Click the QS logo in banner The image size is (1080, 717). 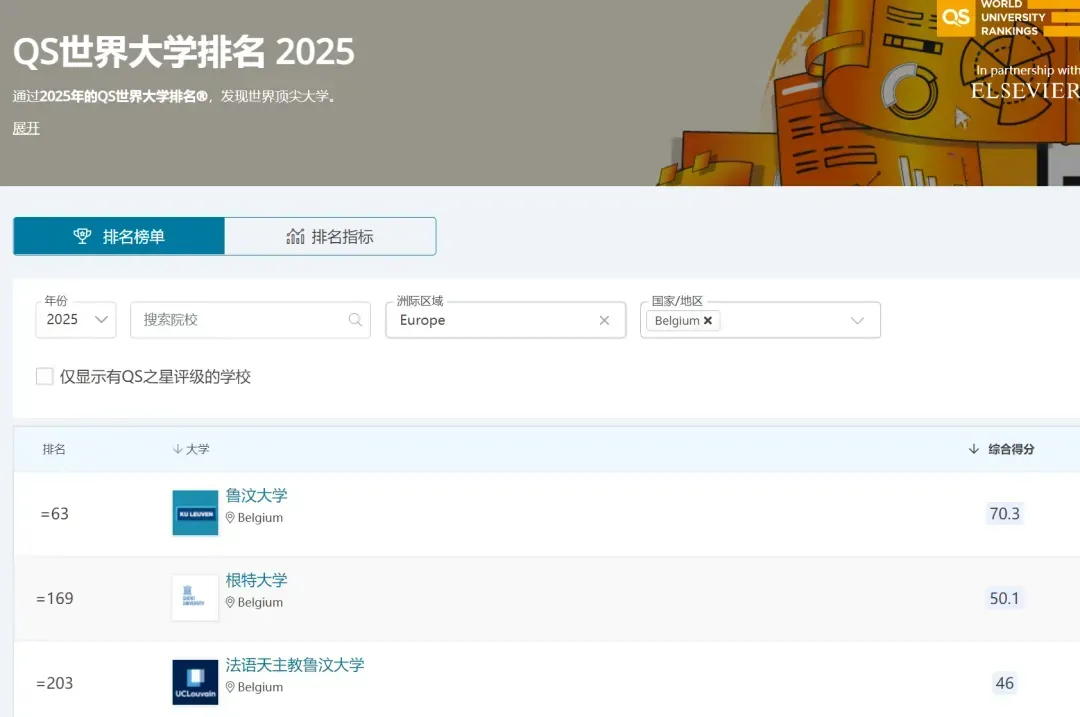click(956, 17)
